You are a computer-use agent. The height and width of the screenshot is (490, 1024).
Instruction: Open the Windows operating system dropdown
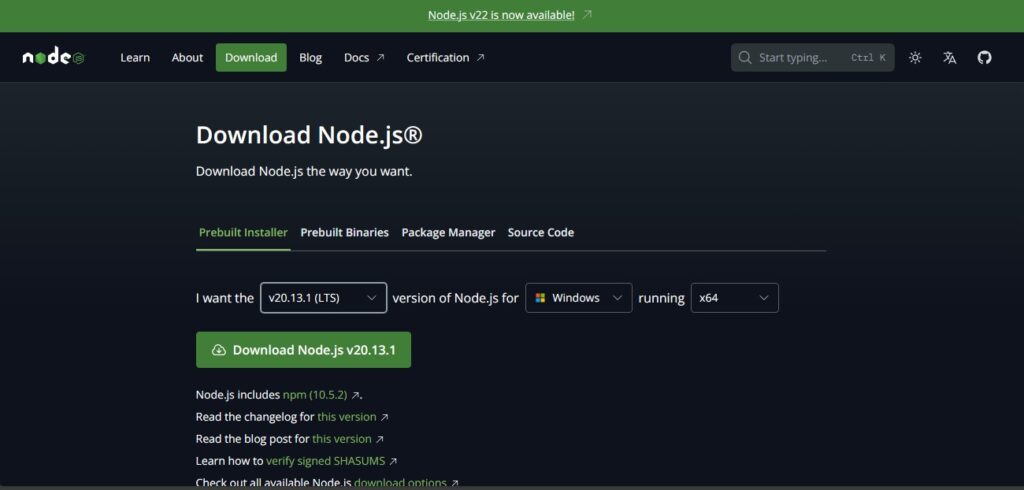pyautogui.click(x=579, y=298)
